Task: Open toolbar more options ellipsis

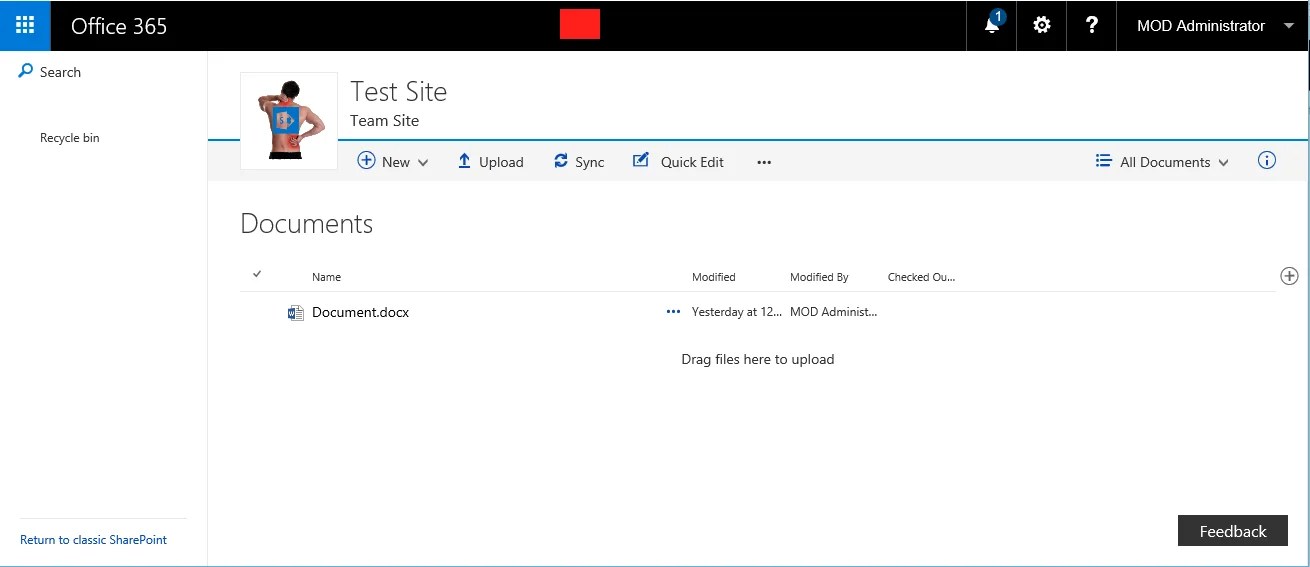Action: [x=764, y=162]
